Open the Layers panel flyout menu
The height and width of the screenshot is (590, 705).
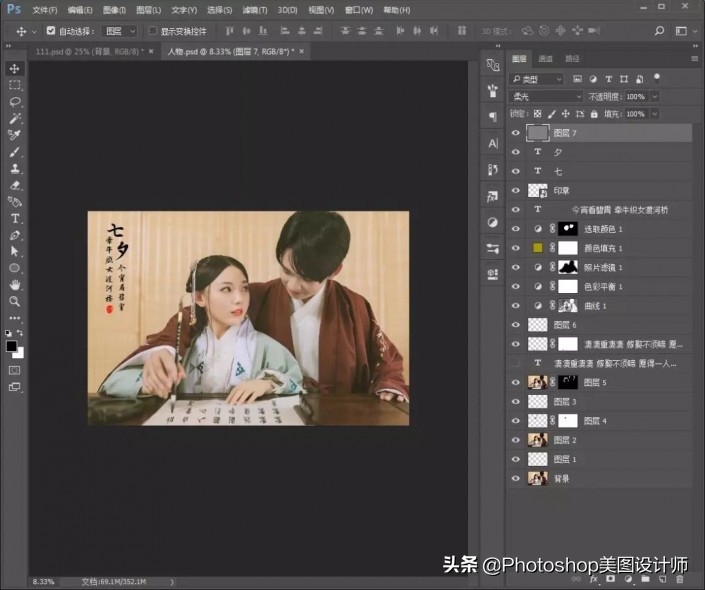click(694, 58)
